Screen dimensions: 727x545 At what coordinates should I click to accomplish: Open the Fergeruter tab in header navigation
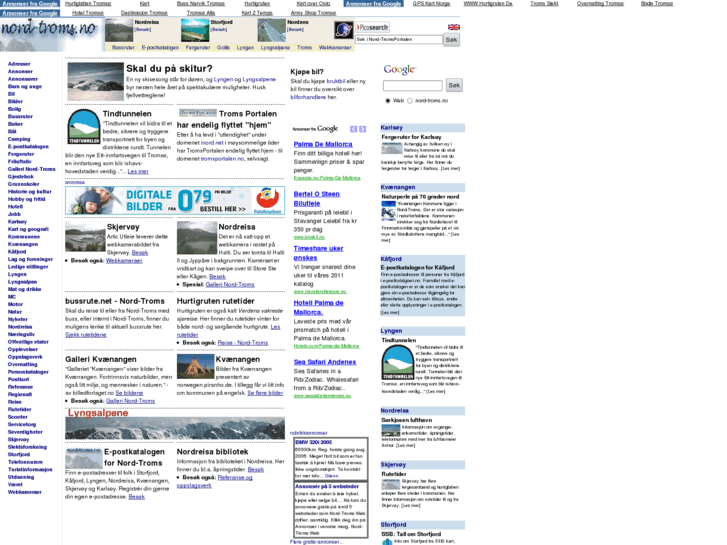[x=198, y=47]
